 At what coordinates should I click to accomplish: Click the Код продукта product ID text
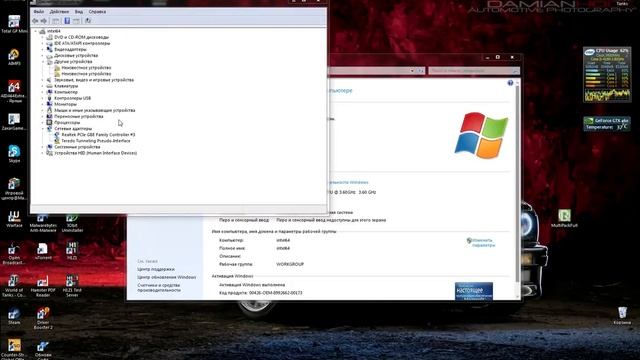click(261, 293)
